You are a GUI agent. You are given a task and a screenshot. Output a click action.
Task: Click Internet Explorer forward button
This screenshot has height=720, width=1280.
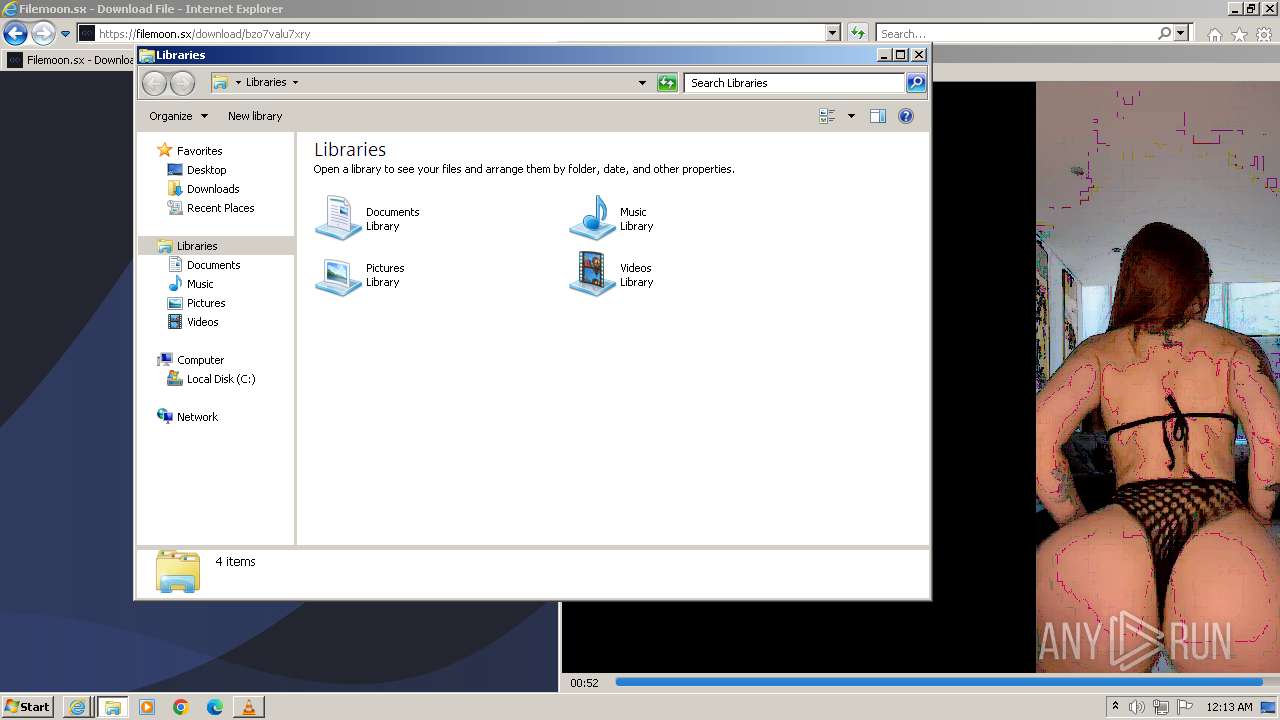click(x=42, y=34)
